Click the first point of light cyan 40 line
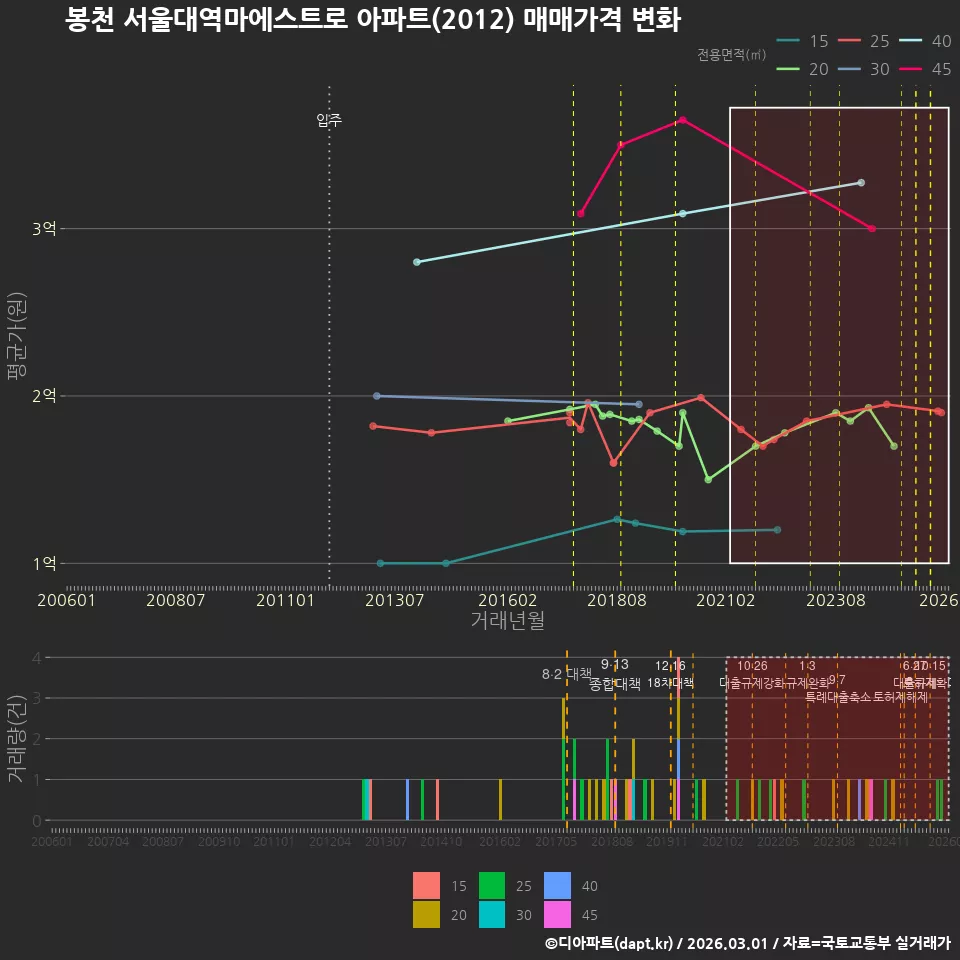 [x=417, y=262]
